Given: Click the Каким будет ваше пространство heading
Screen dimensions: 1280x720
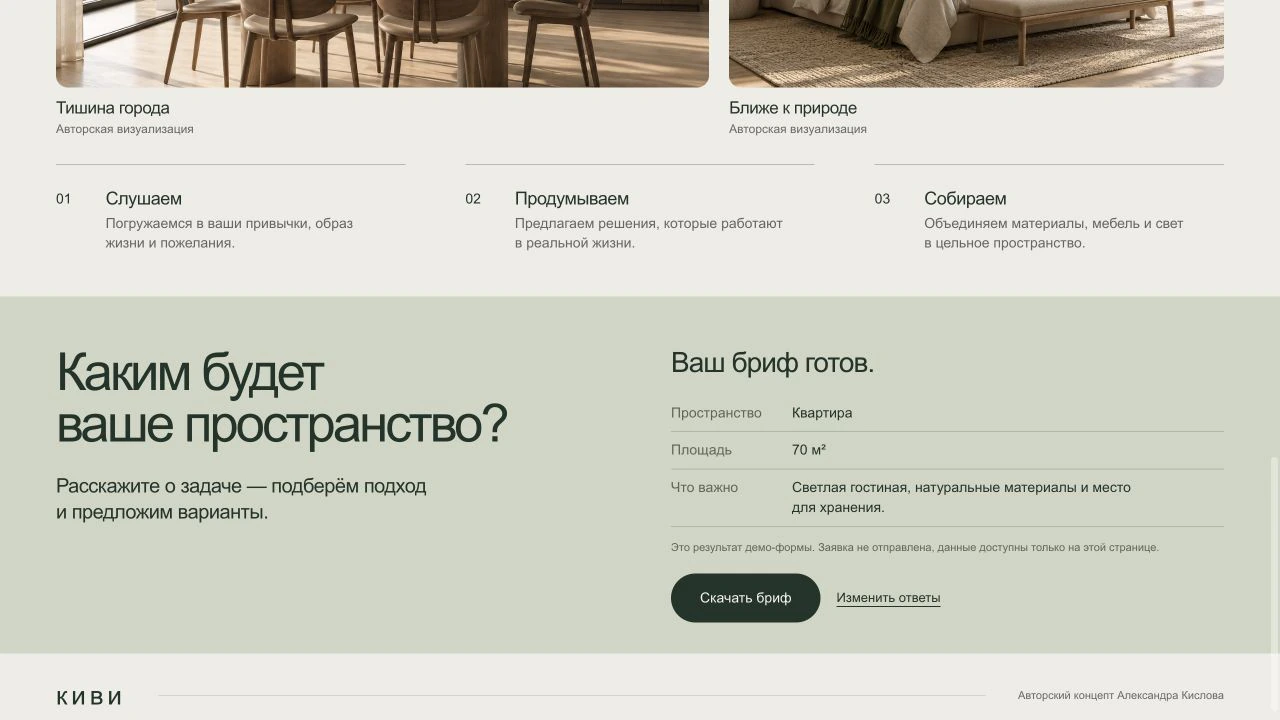Looking at the screenshot, I should coord(282,398).
